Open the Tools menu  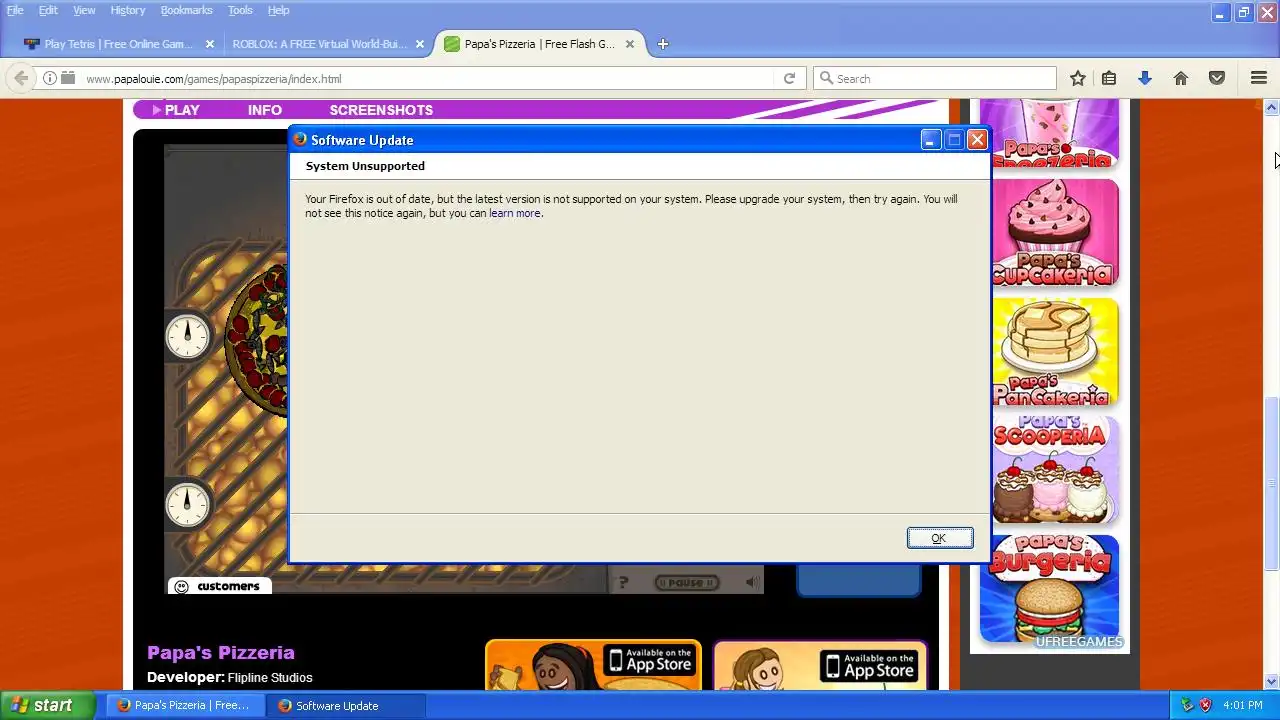tap(240, 10)
